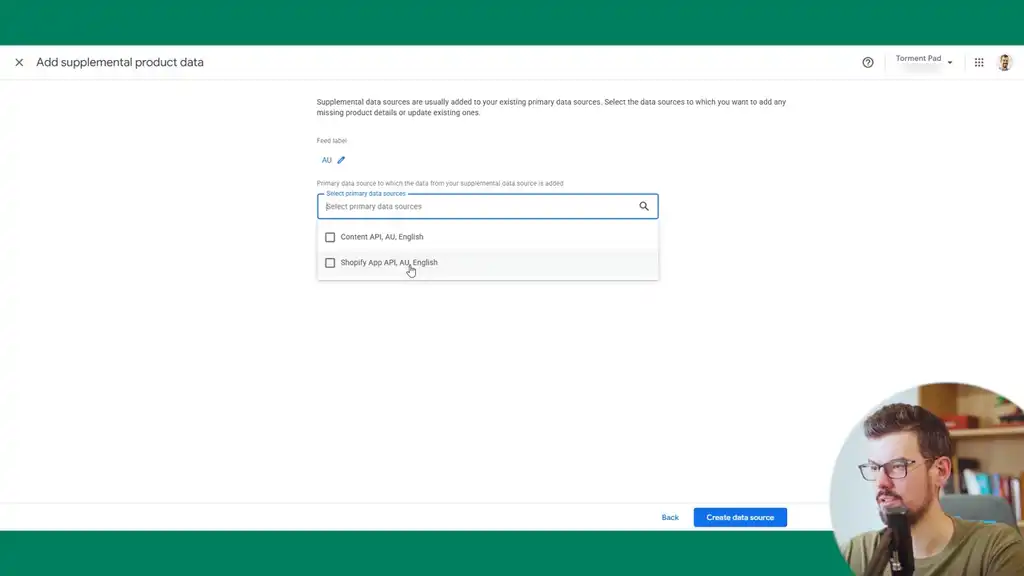Enable both data sources starting with Content API
This screenshot has height=576, width=1024.
pyautogui.click(x=330, y=237)
